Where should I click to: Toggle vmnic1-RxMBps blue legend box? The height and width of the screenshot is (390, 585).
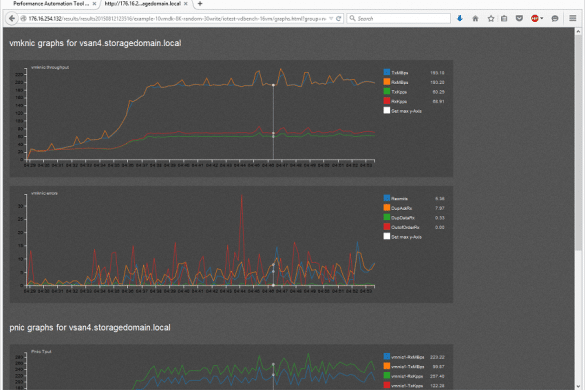tap(387, 356)
